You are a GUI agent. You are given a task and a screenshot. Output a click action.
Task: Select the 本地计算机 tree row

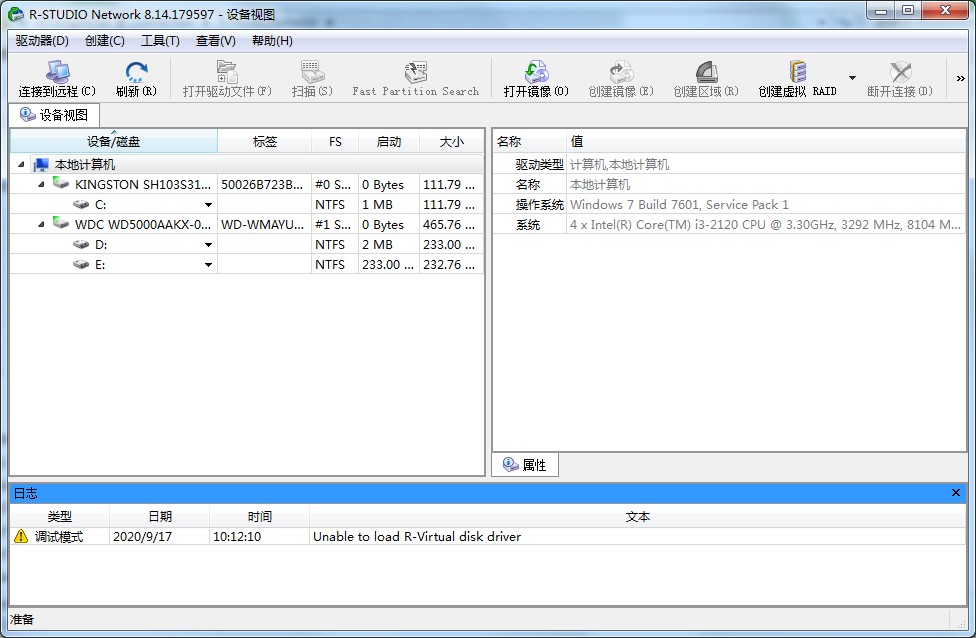246,164
